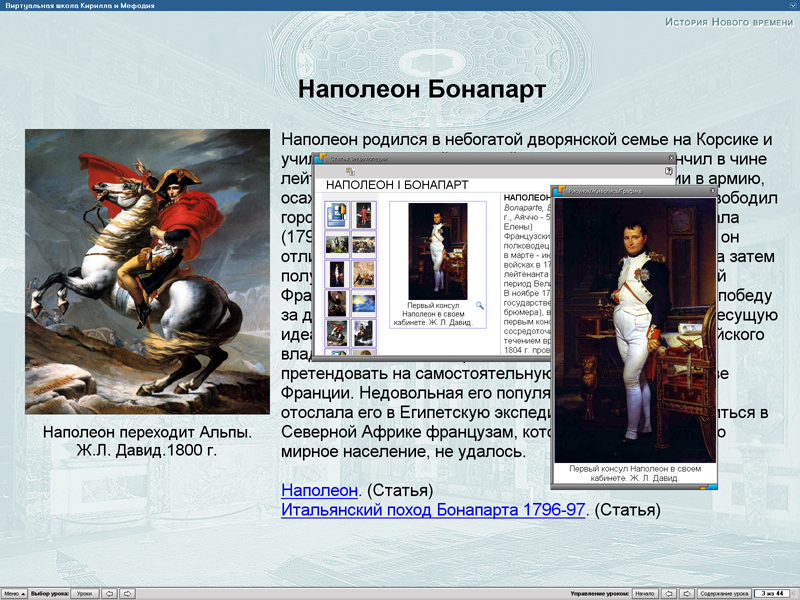Click the toolbar icon in the encyclopedia window

pyautogui.click(x=350, y=171)
